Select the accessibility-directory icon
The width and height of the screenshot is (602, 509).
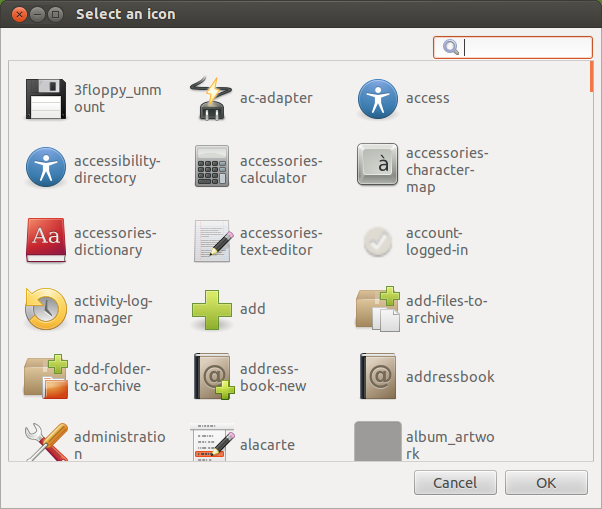(46, 167)
